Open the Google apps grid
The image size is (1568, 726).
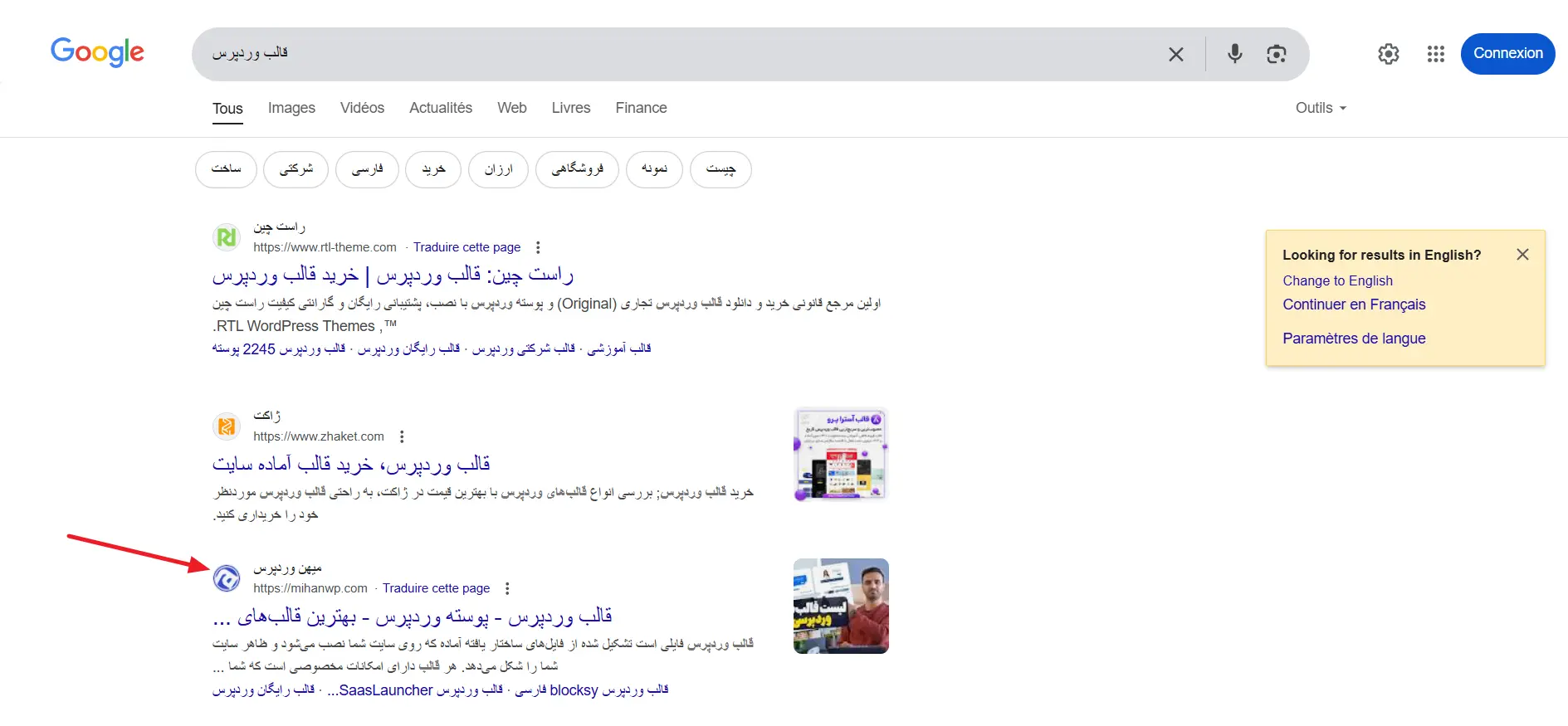tap(1436, 54)
